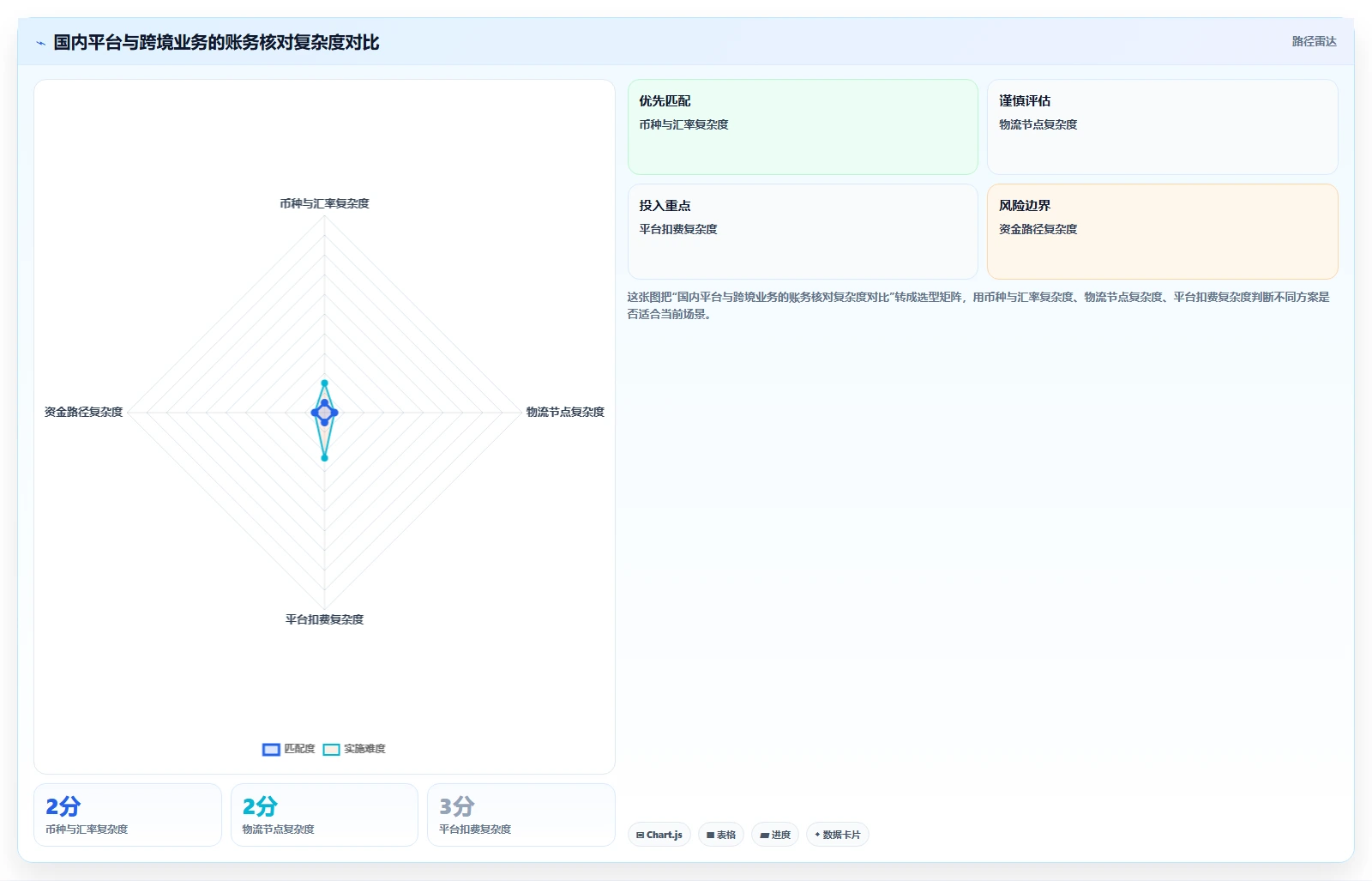This screenshot has width=1372, height=881.
Task: Click the 数据卡片 tag chip
Action: 838,835
